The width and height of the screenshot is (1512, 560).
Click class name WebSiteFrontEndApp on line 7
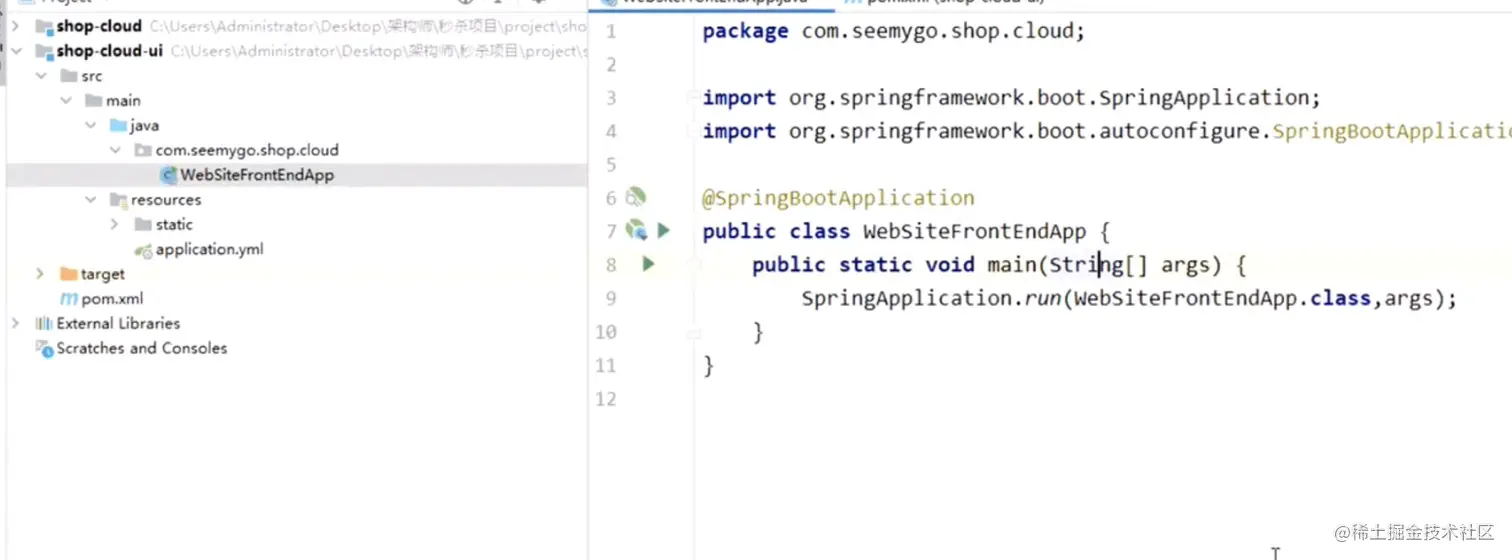pos(974,232)
